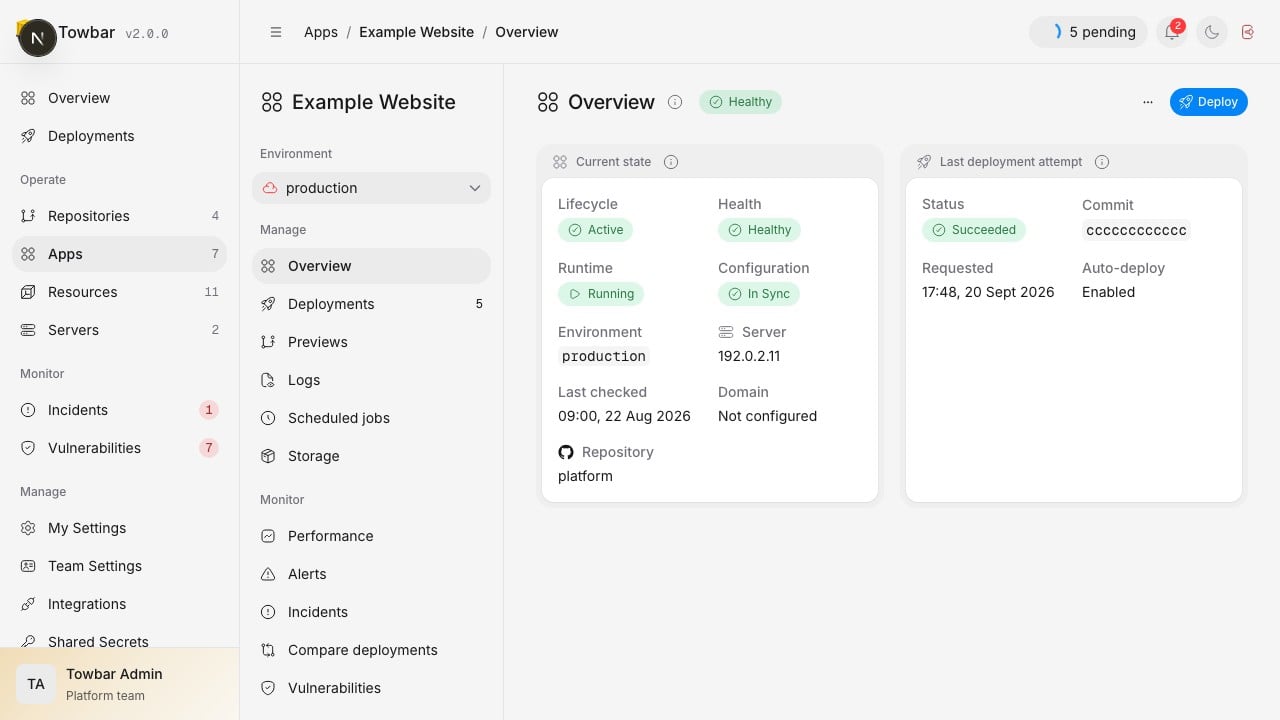Open the 5 pending indicator
Viewport: 1280px width, 720px height.
[1089, 32]
